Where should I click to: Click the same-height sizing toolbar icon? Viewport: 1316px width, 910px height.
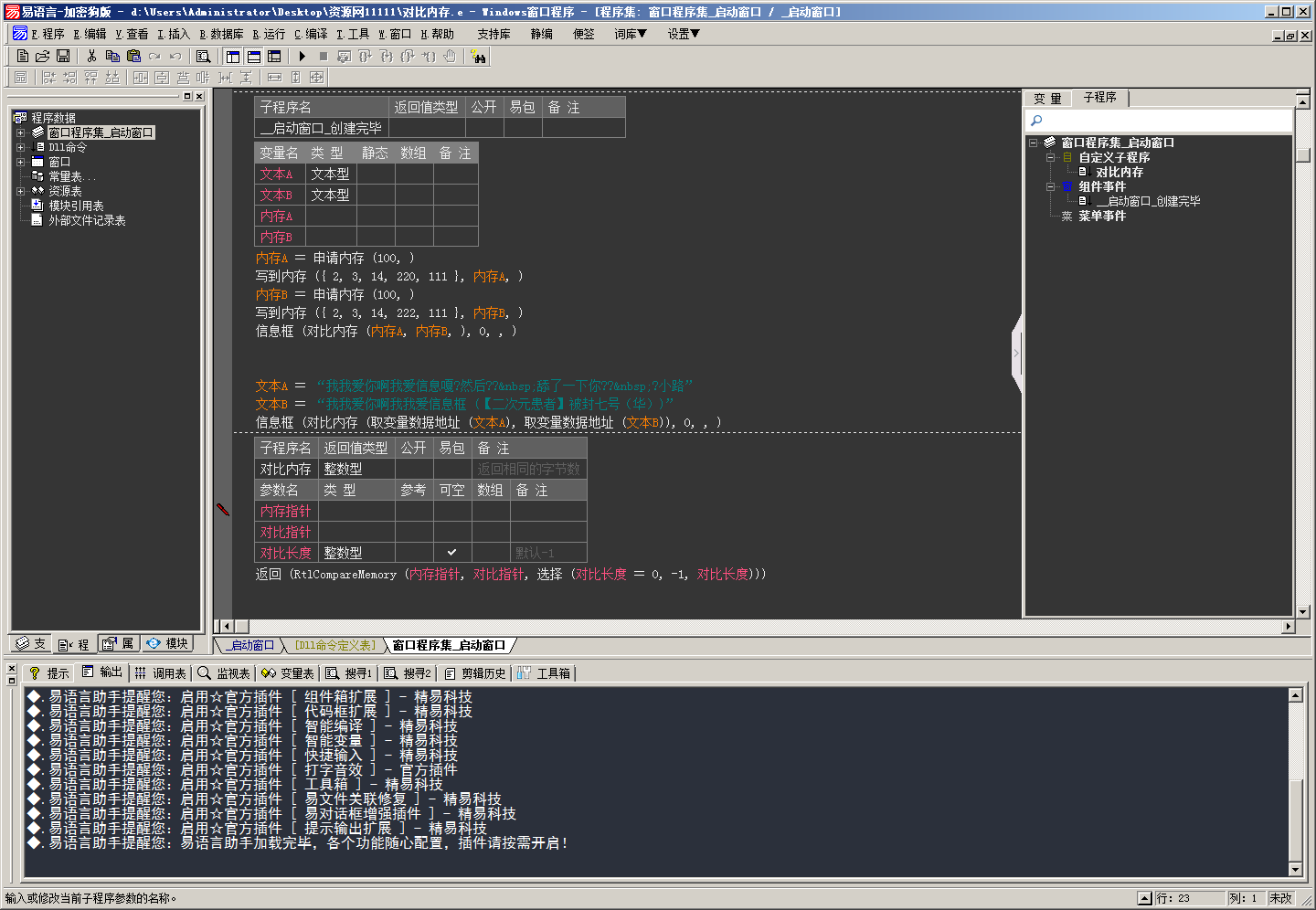[x=295, y=78]
